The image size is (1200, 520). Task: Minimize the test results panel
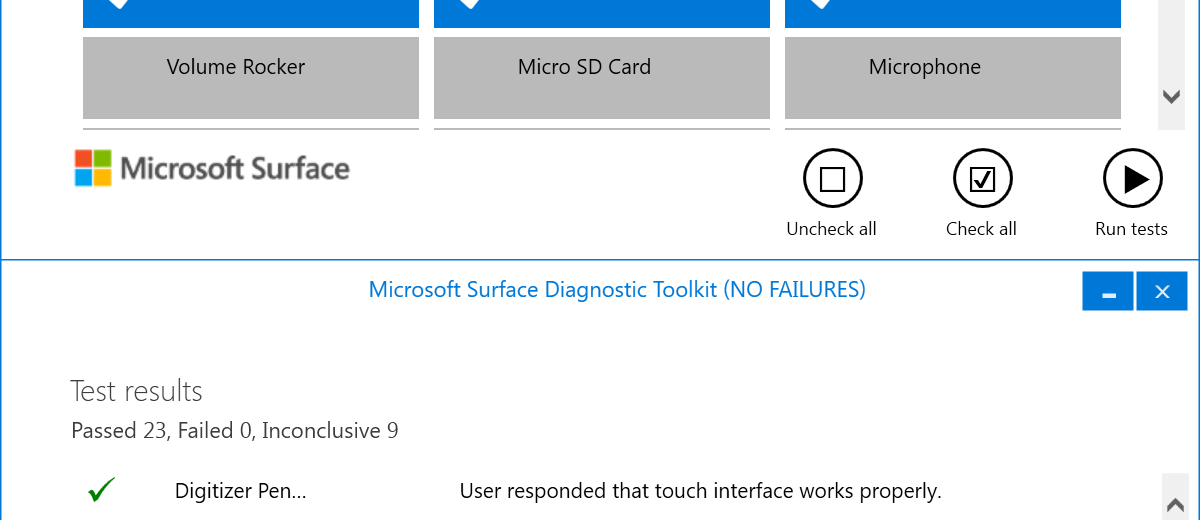coord(1108,292)
